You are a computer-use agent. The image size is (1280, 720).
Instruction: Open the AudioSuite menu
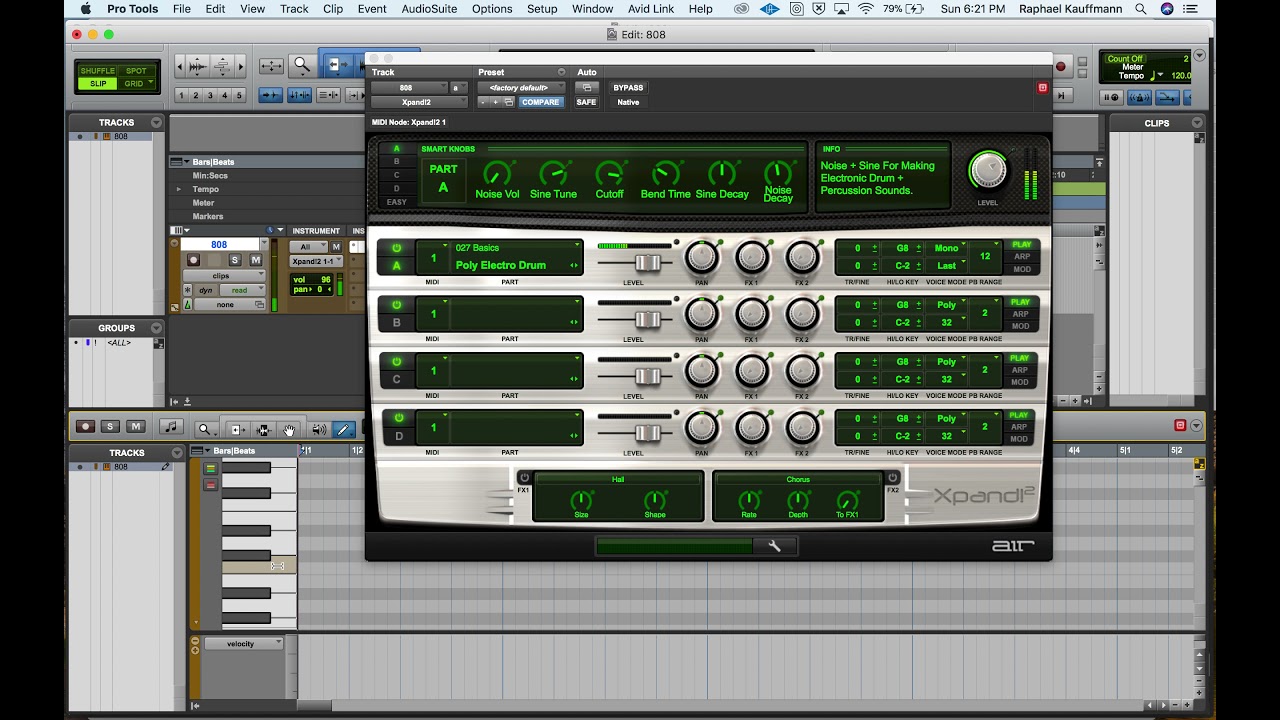[429, 9]
